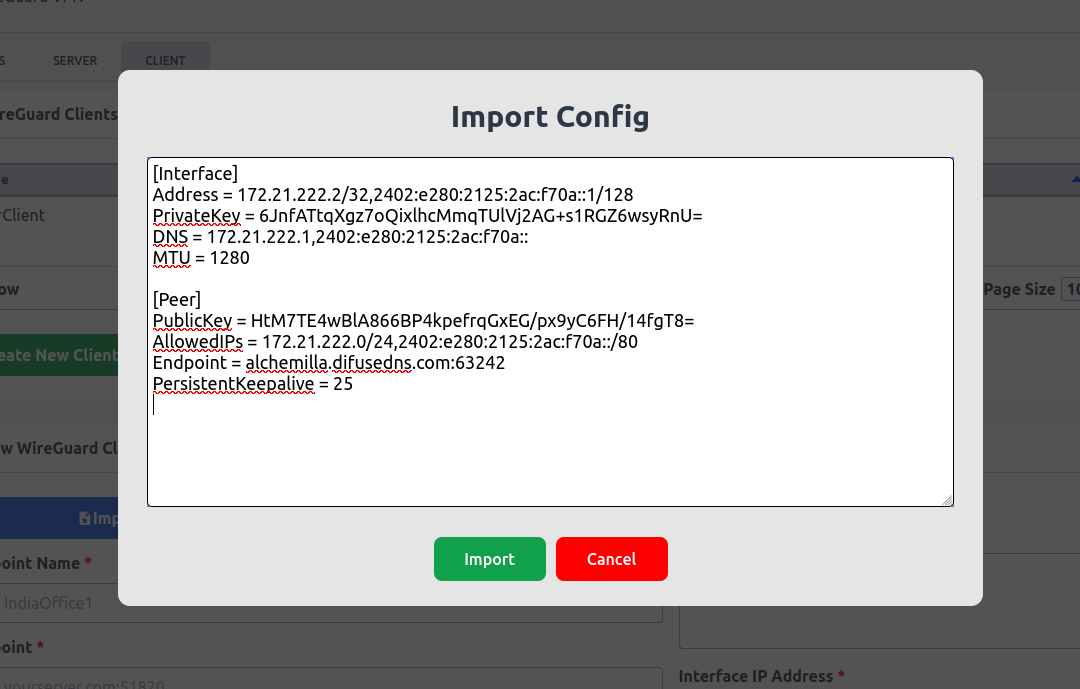Image resolution: width=1080 pixels, height=689 pixels.
Task: Cancel the Import Config dialog
Action: click(611, 559)
